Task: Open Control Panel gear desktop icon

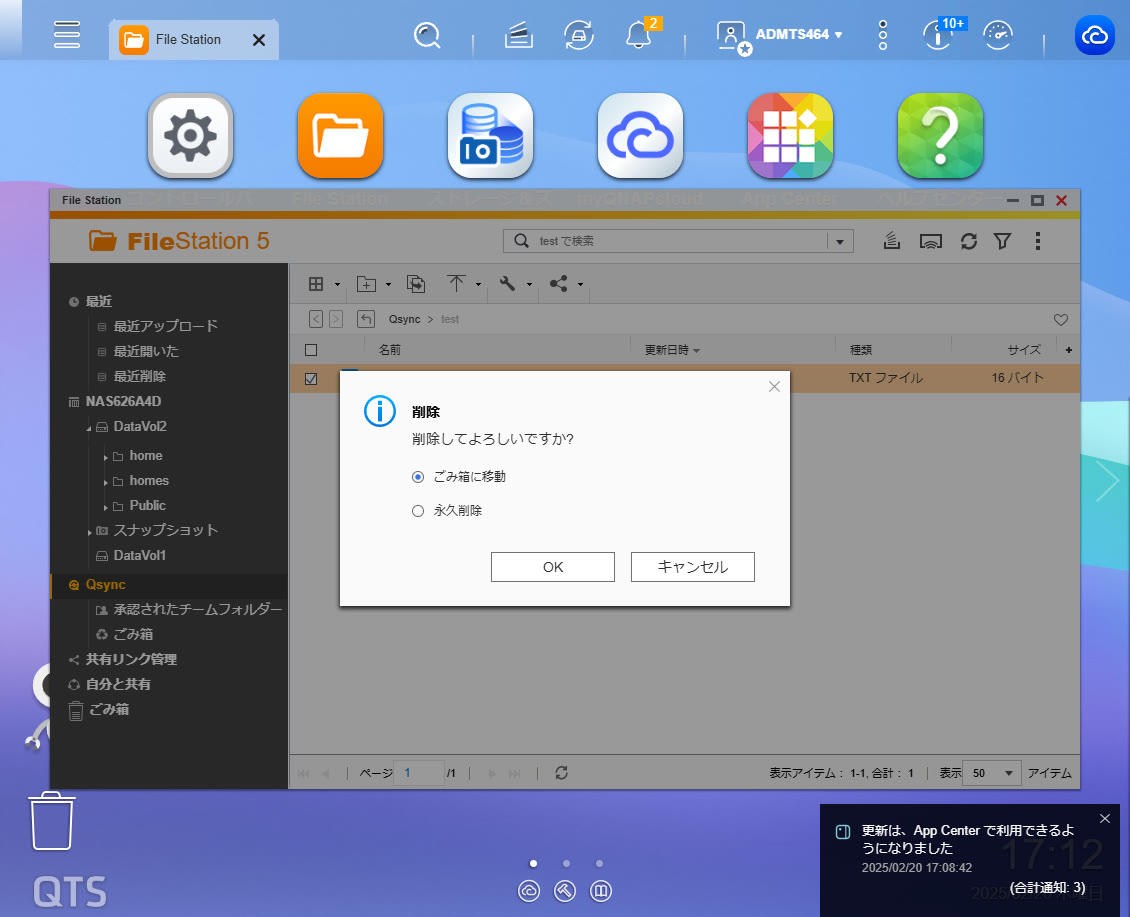Action: (x=190, y=136)
